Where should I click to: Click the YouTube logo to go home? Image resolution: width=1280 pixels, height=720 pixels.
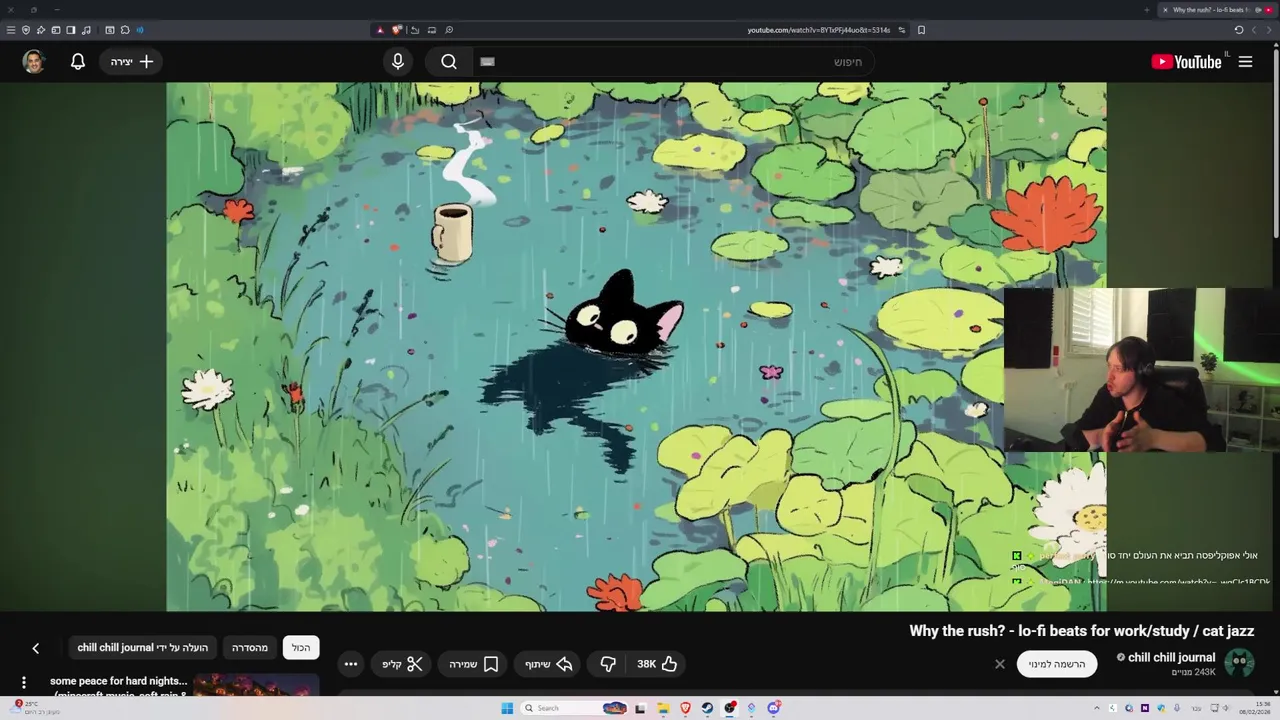coord(1186,62)
